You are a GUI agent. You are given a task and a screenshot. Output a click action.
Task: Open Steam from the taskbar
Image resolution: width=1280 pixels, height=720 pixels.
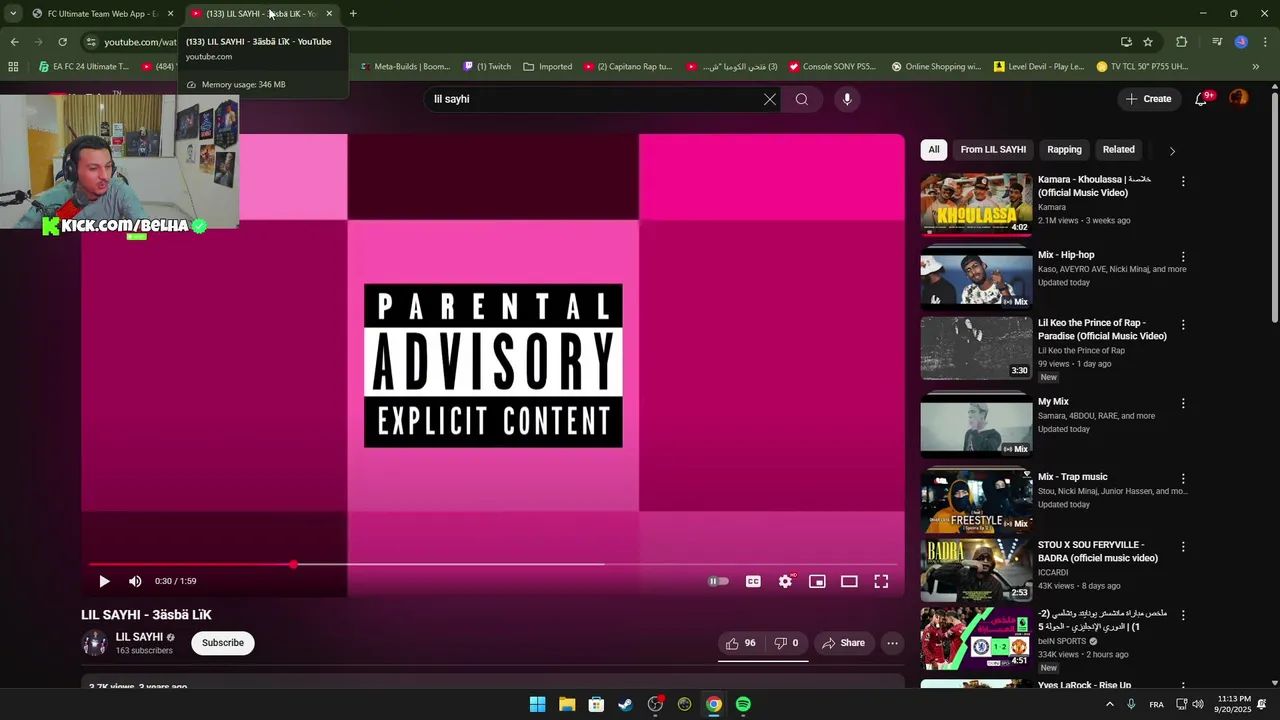pyautogui.click(x=626, y=704)
